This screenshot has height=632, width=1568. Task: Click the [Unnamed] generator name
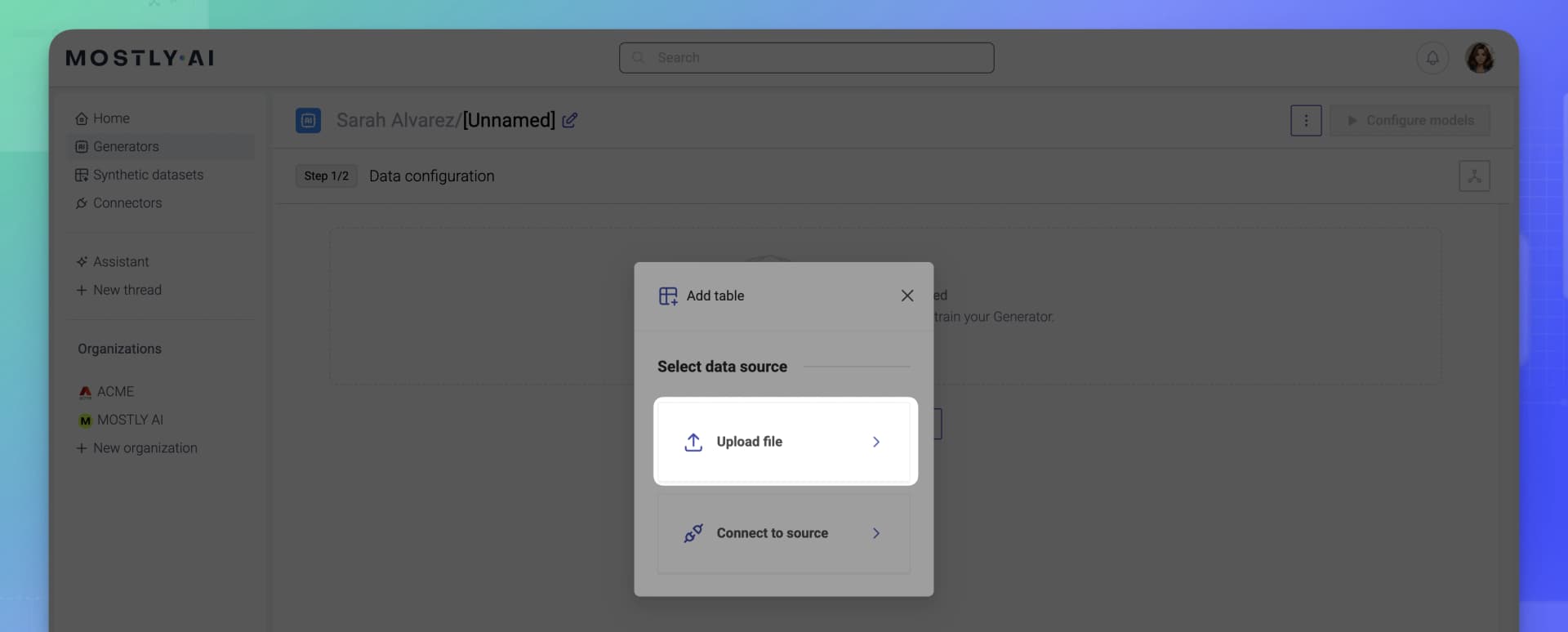(509, 120)
